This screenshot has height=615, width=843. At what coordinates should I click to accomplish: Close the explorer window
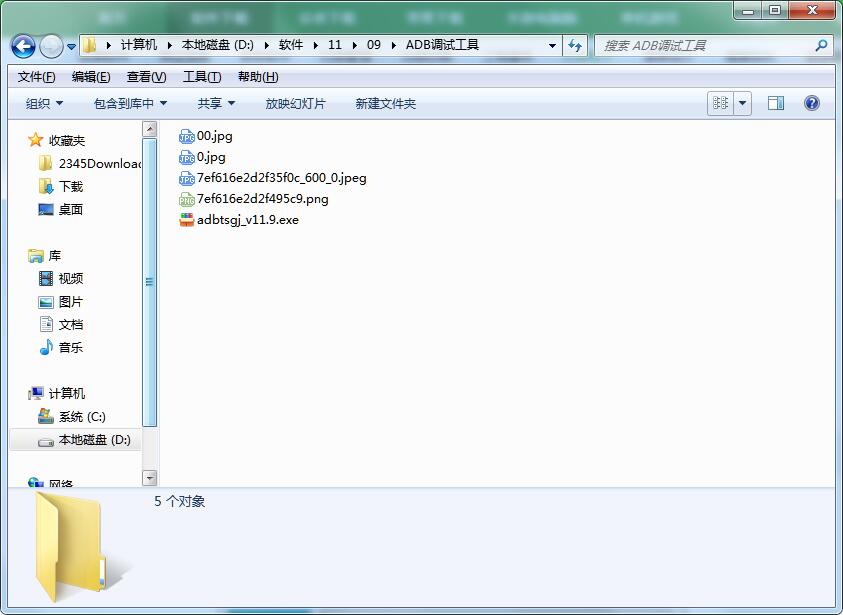812,10
